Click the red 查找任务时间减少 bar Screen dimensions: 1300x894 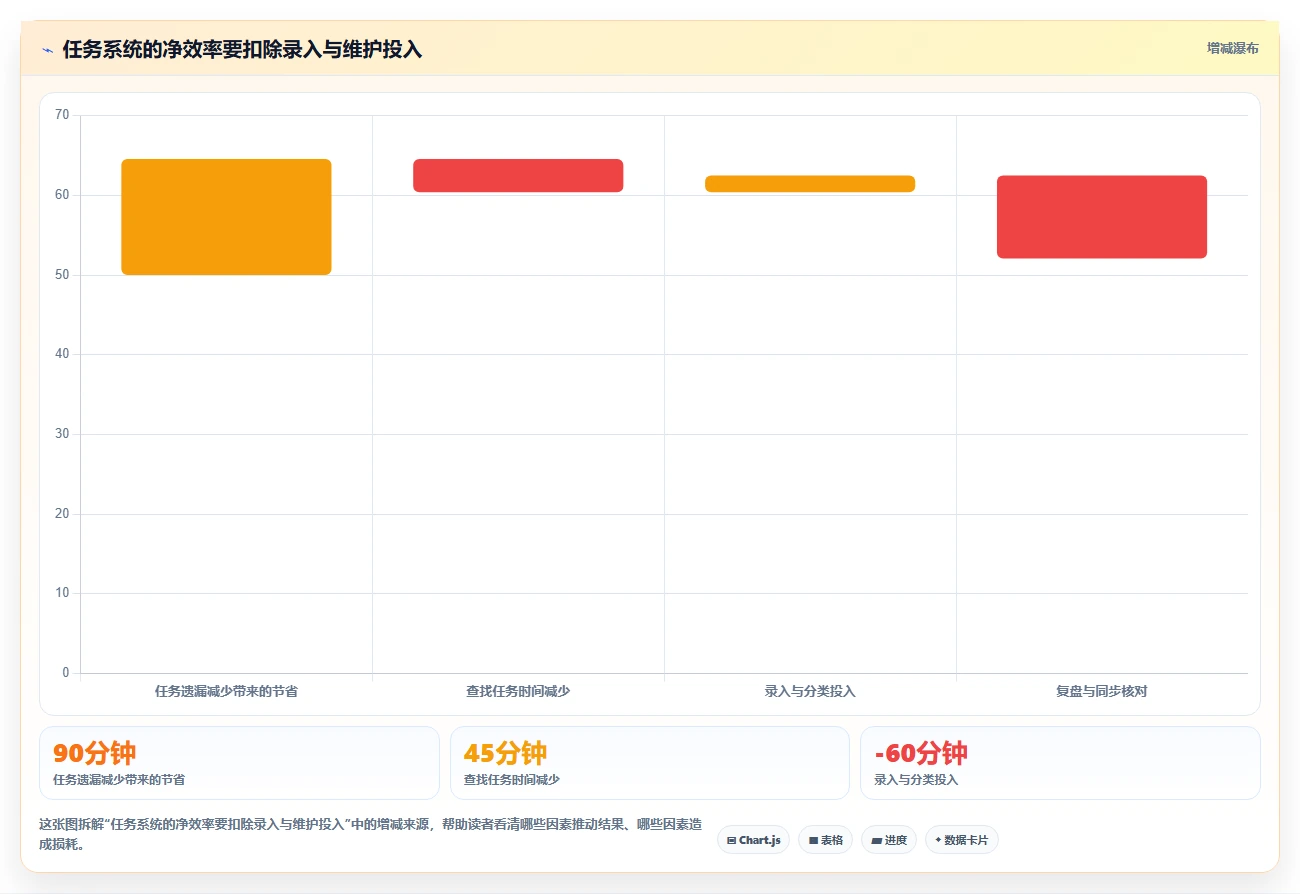[x=518, y=175]
